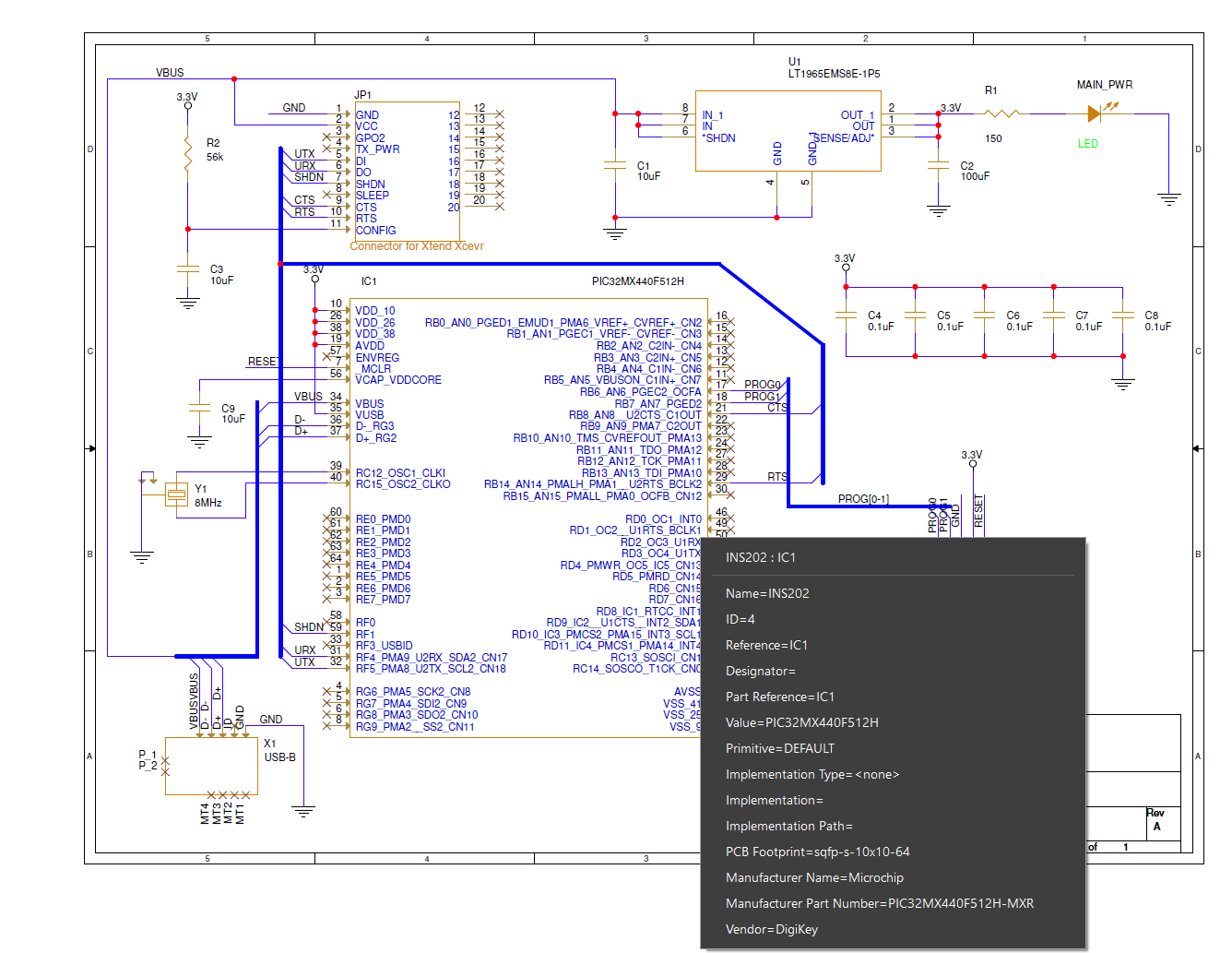Select the USB-B connector X1
Screen dimensions: 1232x953
[x=211, y=766]
